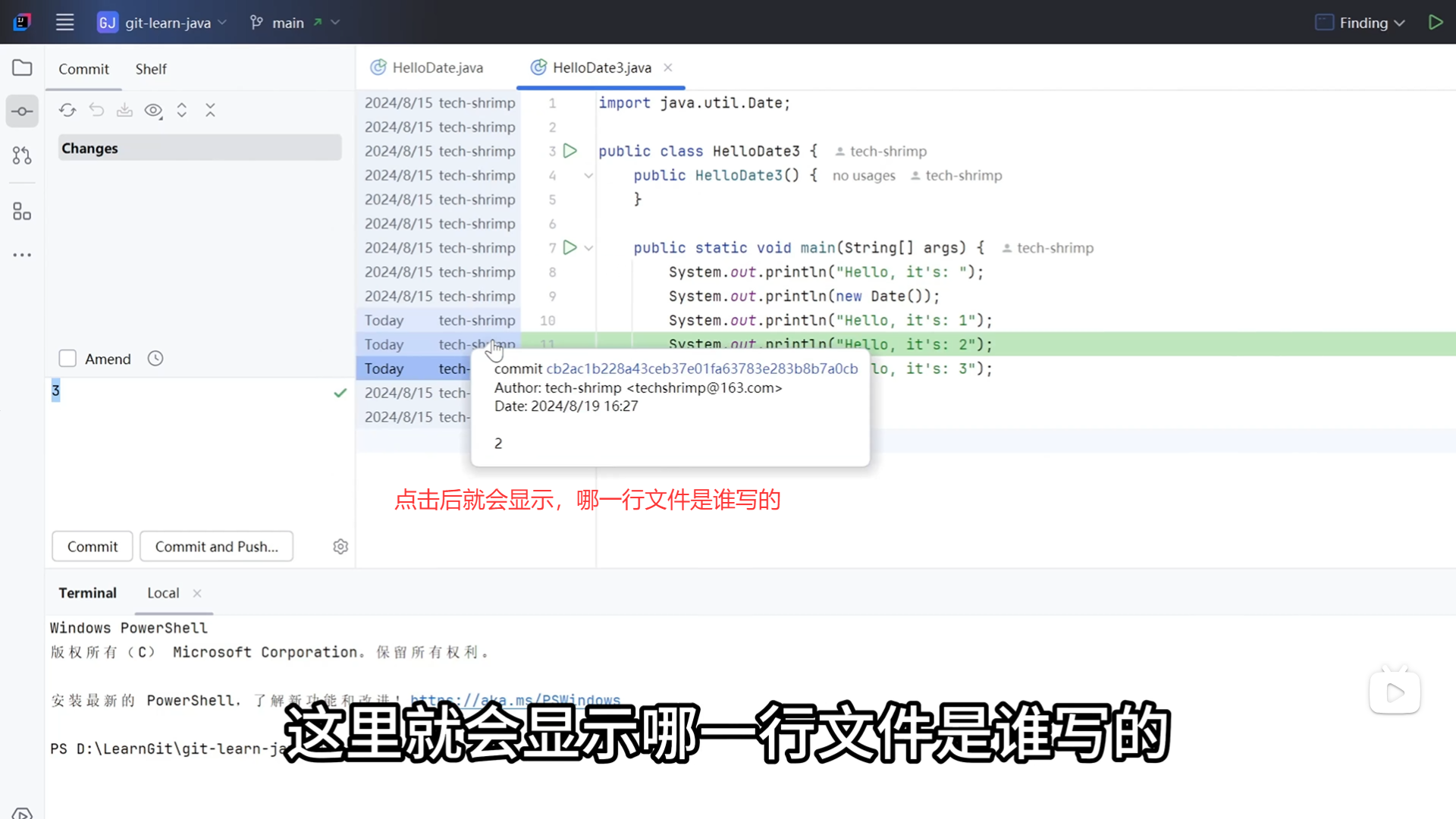Toggle the eye view options icon
Viewport: 1456px width, 819px height.
tap(153, 111)
